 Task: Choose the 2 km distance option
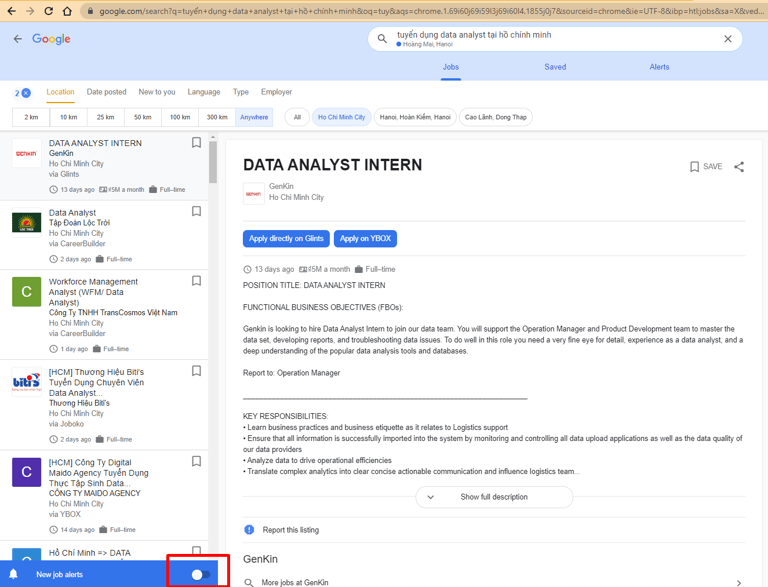(x=31, y=117)
